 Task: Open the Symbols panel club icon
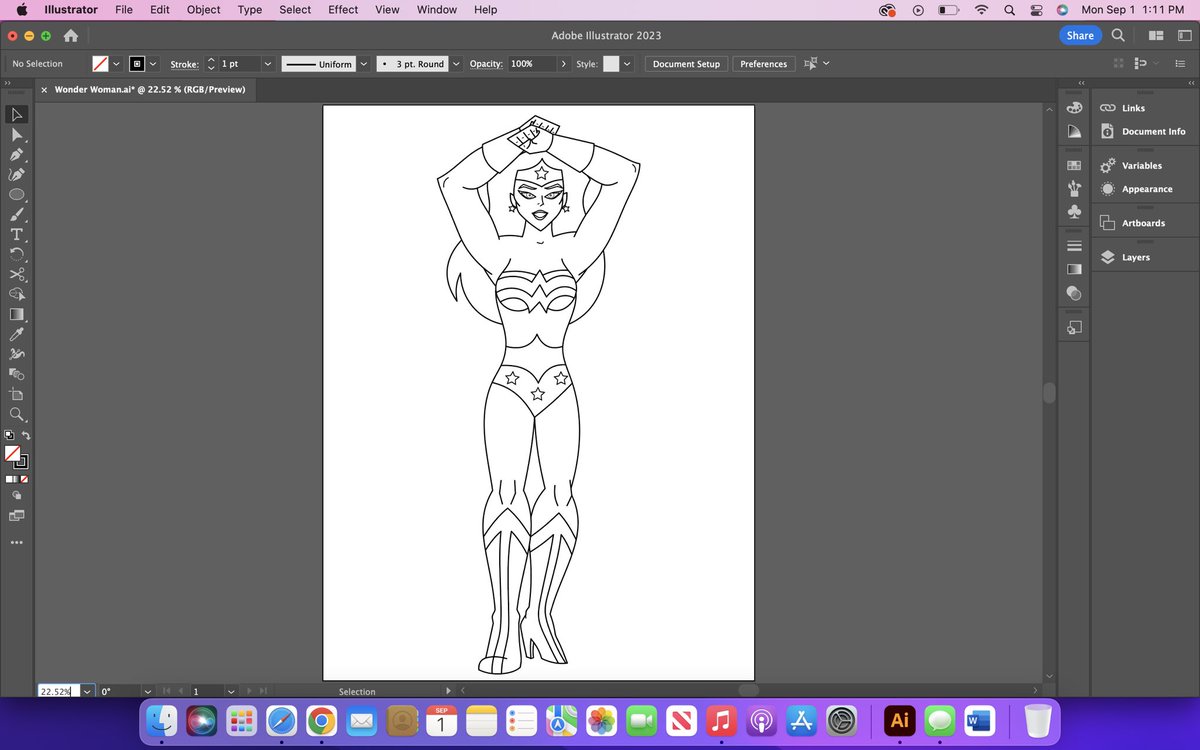click(1075, 212)
